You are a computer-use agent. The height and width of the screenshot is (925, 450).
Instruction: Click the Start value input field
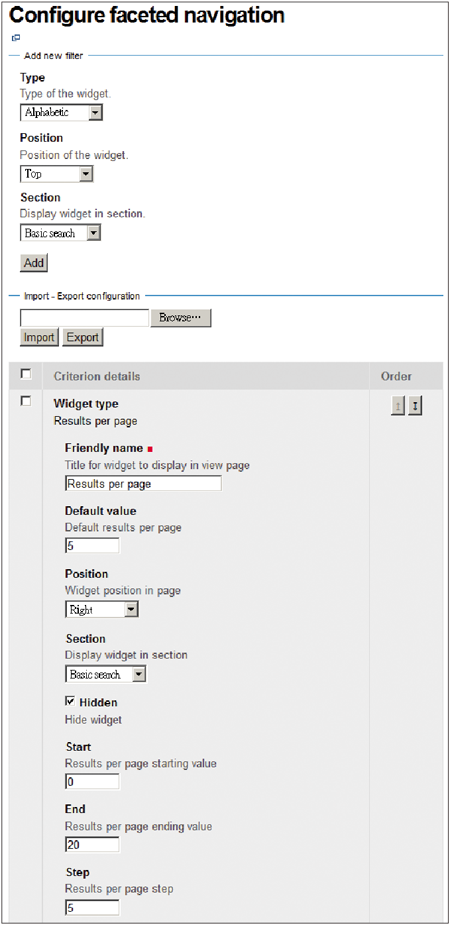coord(92,782)
